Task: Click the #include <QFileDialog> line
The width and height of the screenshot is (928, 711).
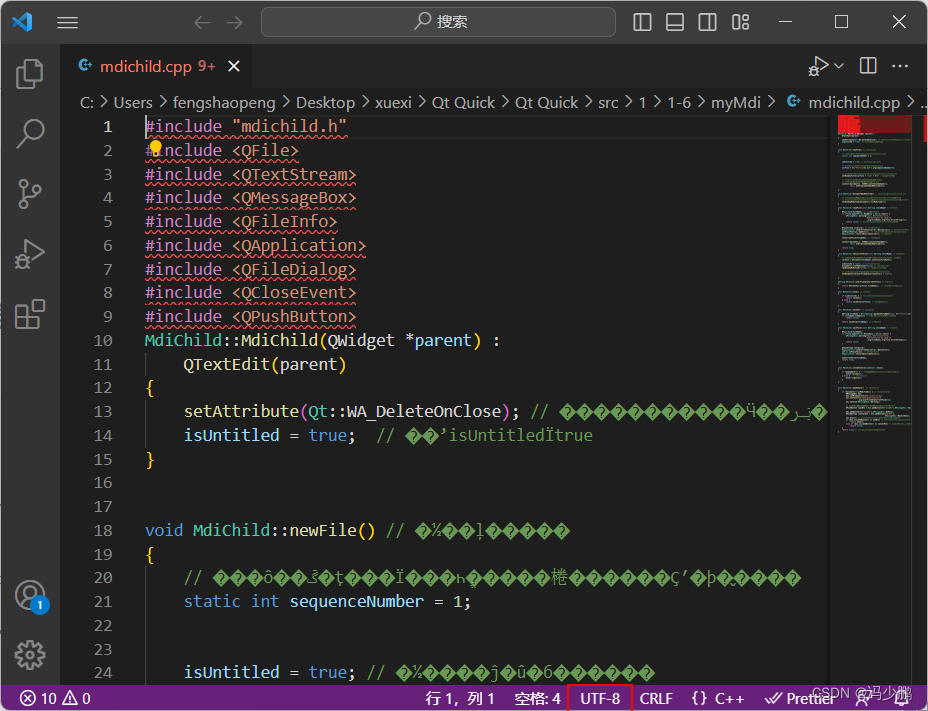Action: 250,269
